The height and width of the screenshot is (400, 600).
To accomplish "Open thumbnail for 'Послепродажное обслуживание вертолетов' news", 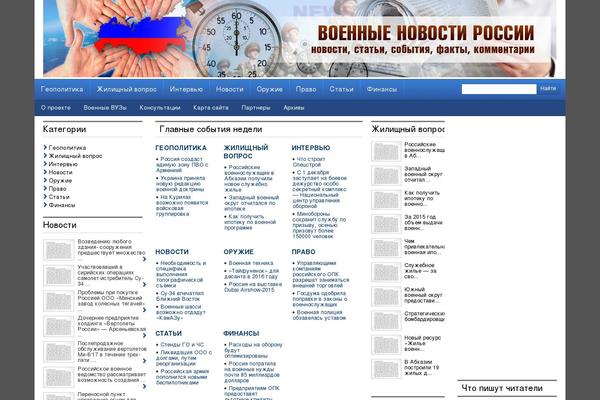I will click(x=59, y=352).
